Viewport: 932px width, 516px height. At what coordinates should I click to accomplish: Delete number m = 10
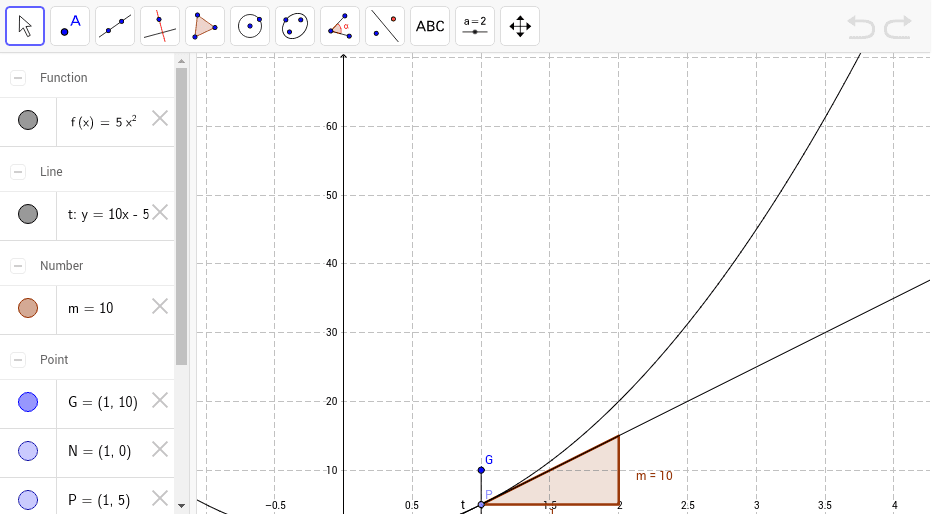pyautogui.click(x=160, y=306)
